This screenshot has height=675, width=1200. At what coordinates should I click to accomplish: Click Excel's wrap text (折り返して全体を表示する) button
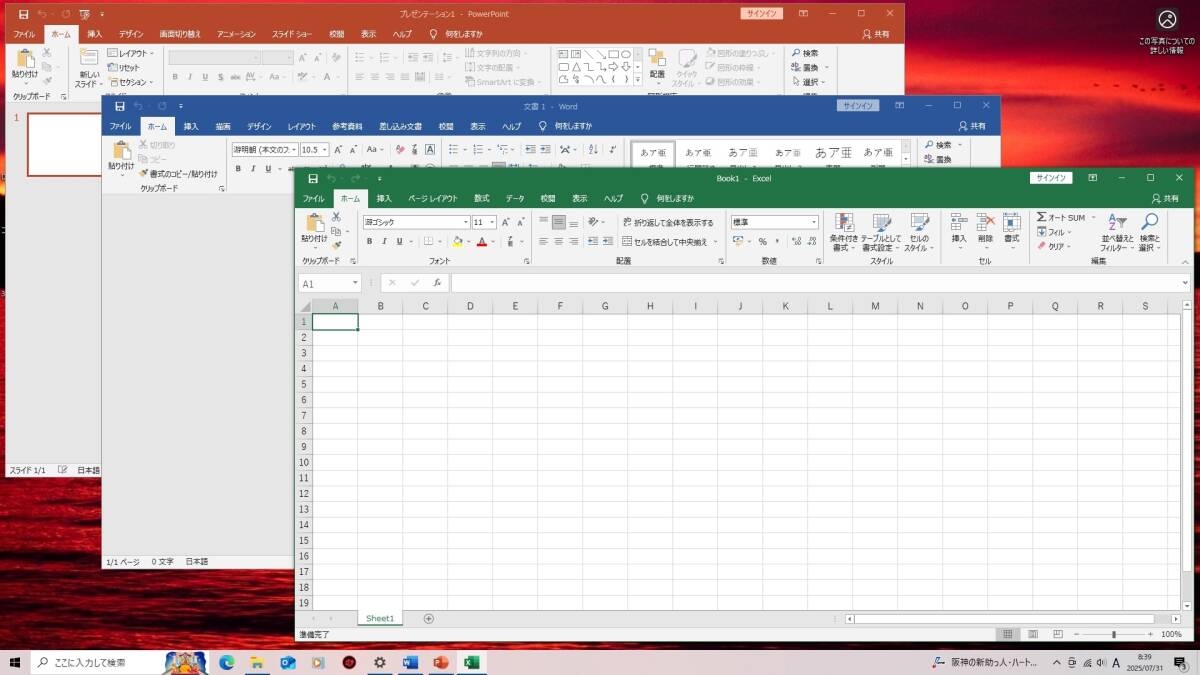click(x=668, y=222)
